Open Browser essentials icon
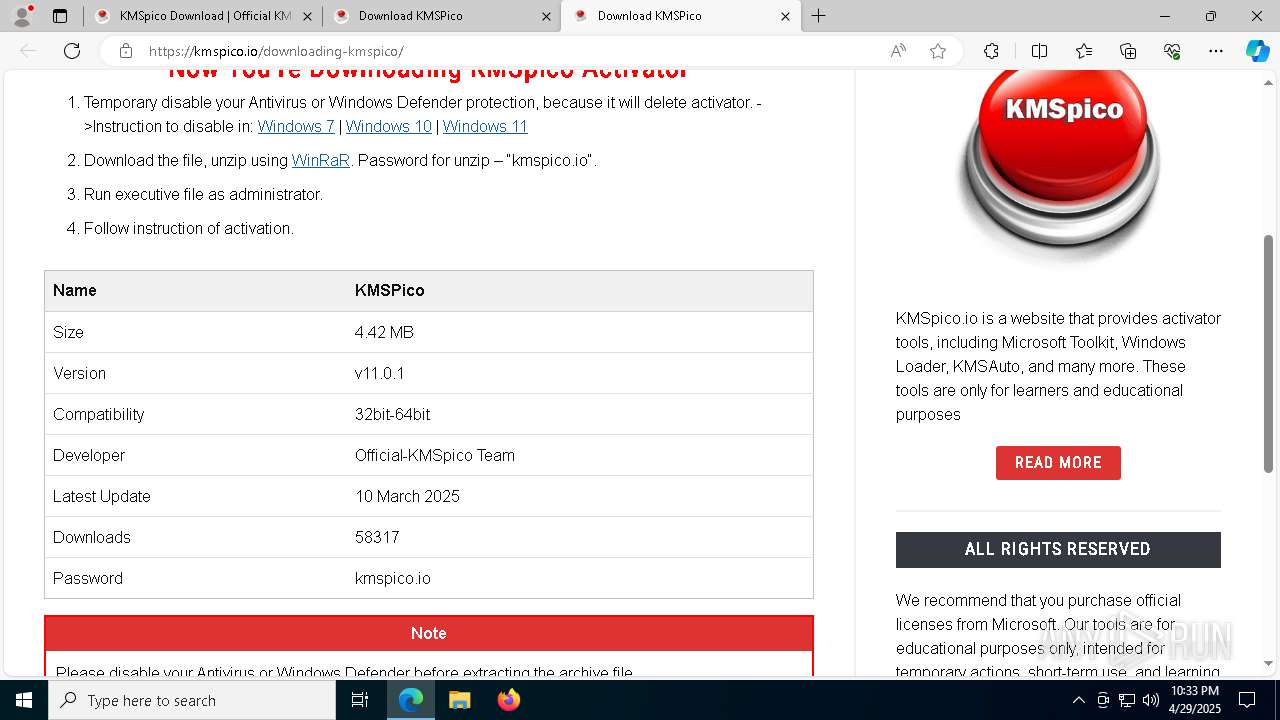The width and height of the screenshot is (1280, 720). (x=1172, y=51)
